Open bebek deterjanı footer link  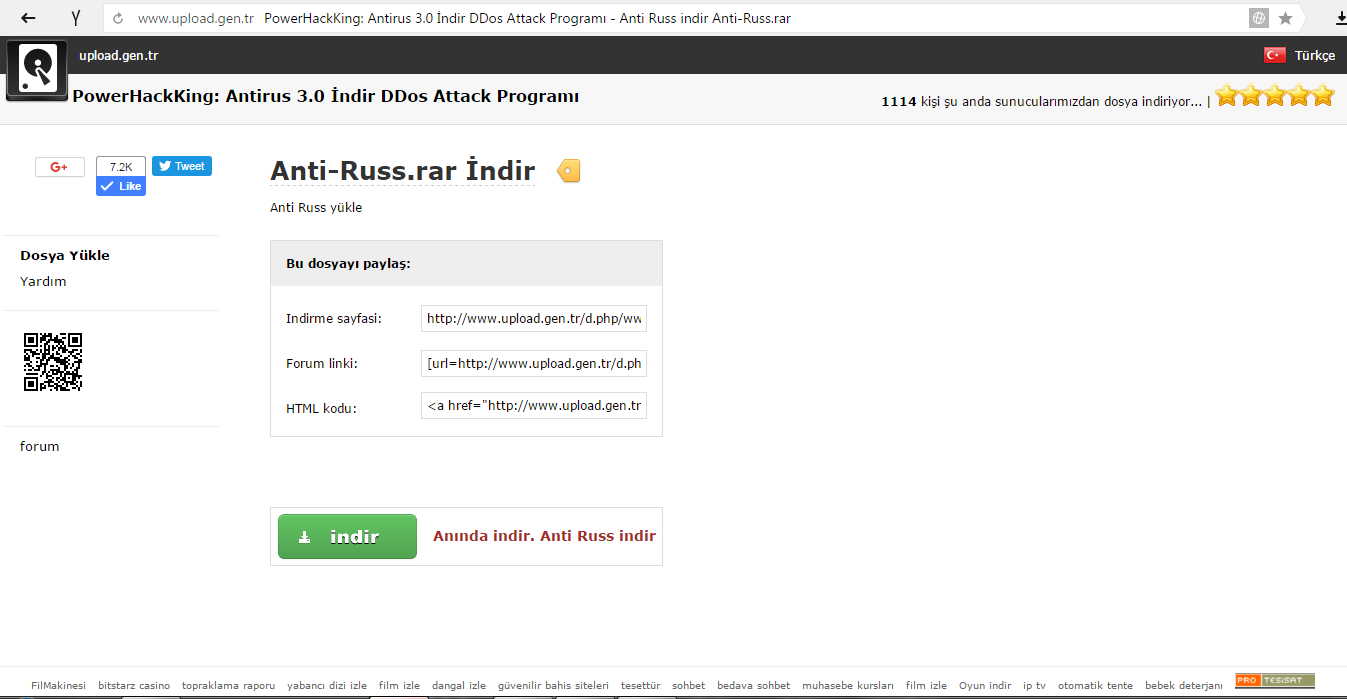tap(1184, 685)
